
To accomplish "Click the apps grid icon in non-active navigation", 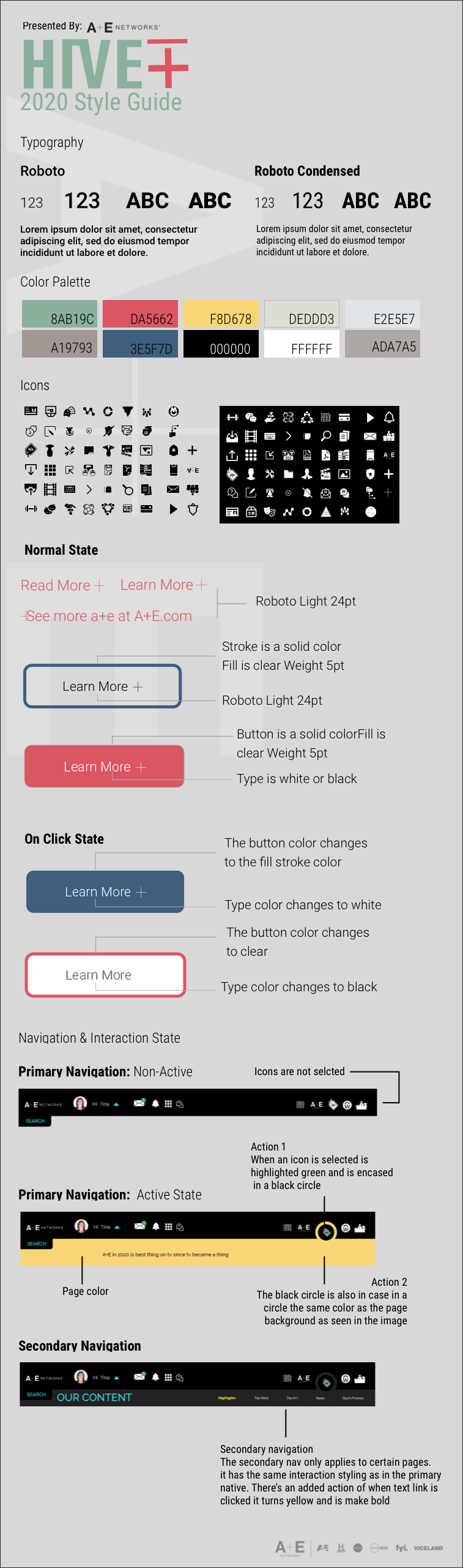I will 168,1104.
